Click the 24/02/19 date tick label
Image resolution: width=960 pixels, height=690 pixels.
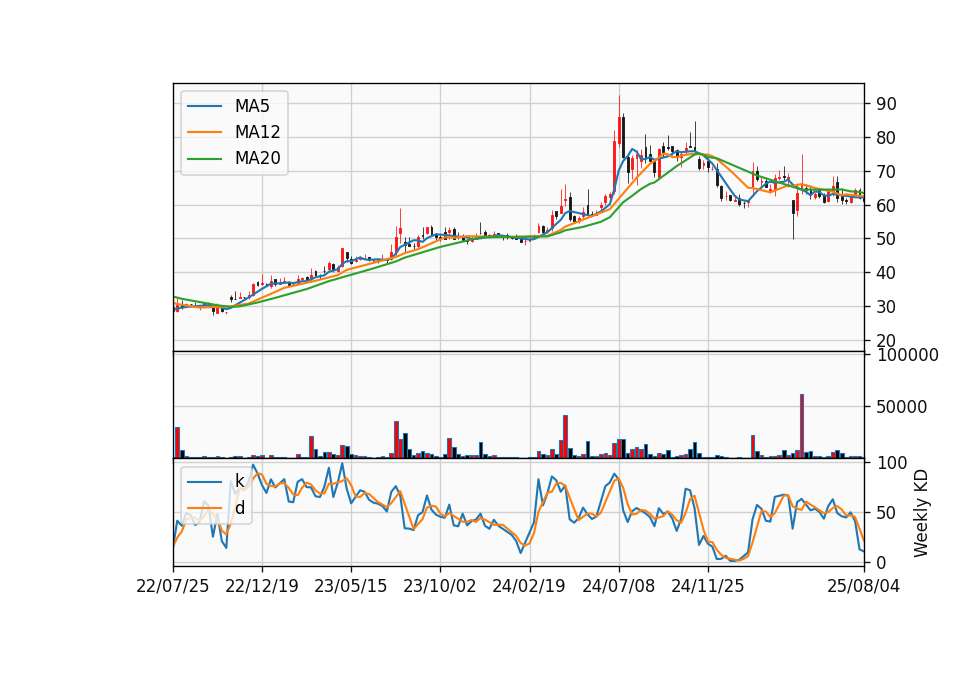(x=529, y=586)
